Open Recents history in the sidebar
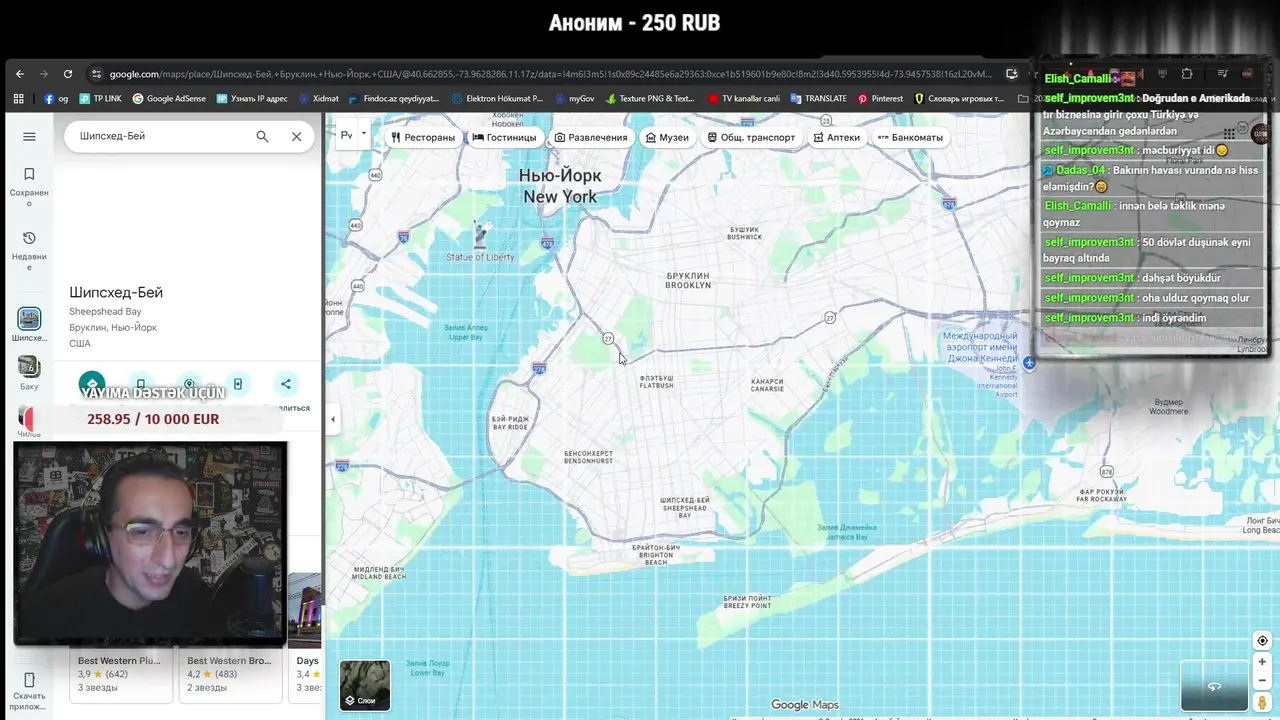The height and width of the screenshot is (720, 1280). point(29,251)
